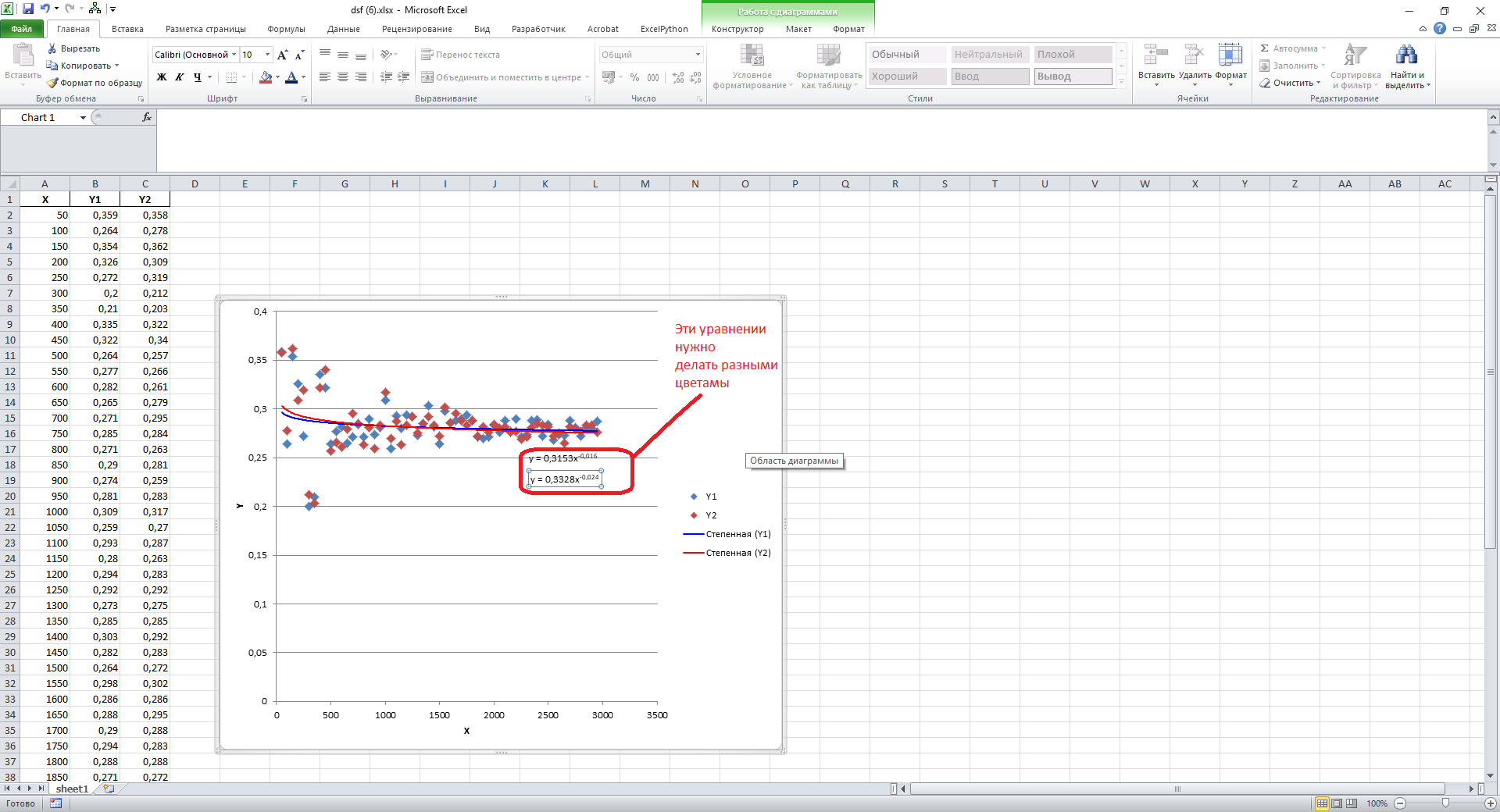Screen dimensions: 1500x812
Task: Increase the cell indent
Action: (404, 77)
